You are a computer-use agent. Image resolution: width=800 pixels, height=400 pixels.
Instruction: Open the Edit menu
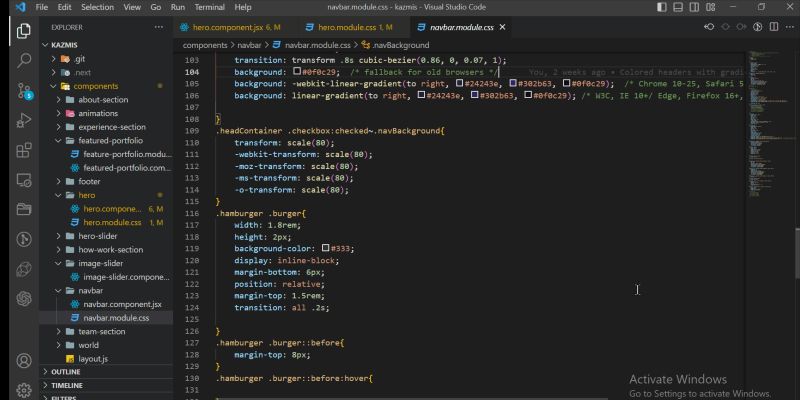coord(64,7)
